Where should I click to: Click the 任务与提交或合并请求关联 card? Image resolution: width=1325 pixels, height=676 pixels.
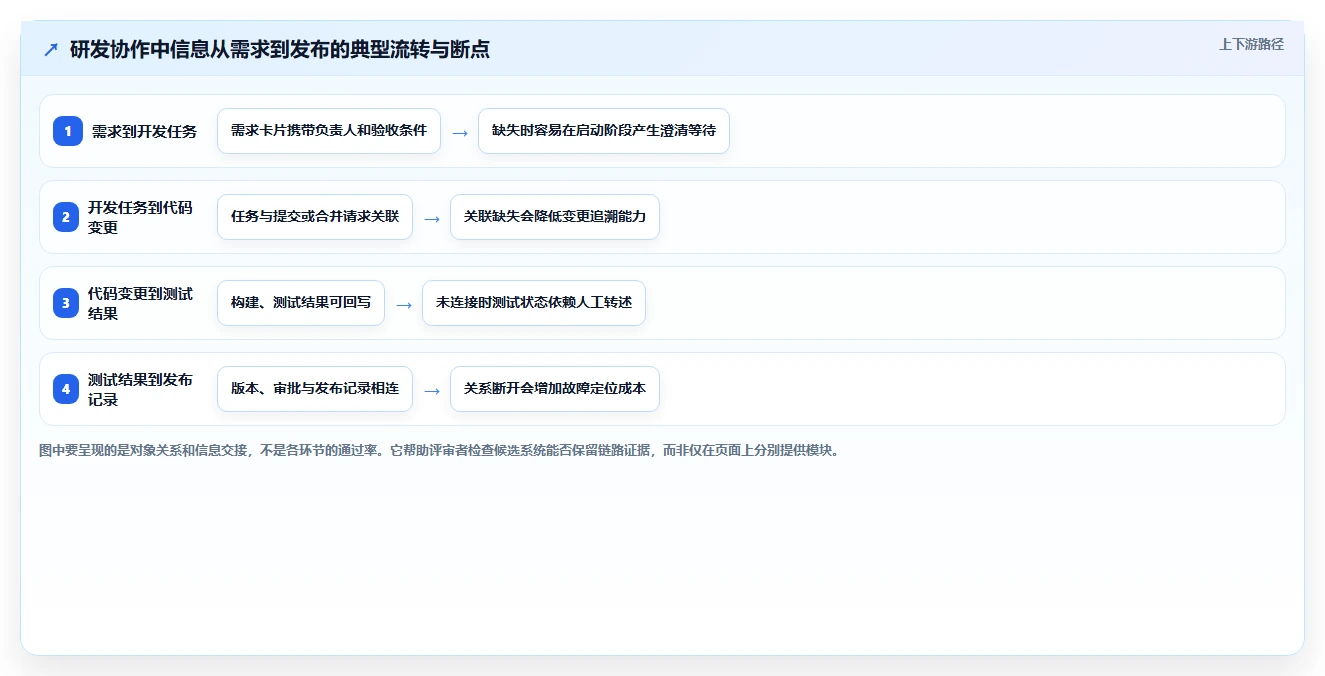(x=315, y=217)
